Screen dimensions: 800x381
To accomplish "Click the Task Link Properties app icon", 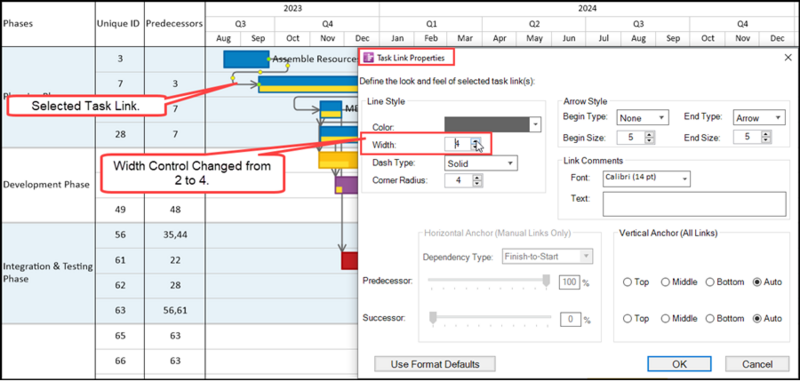I will coord(368,58).
